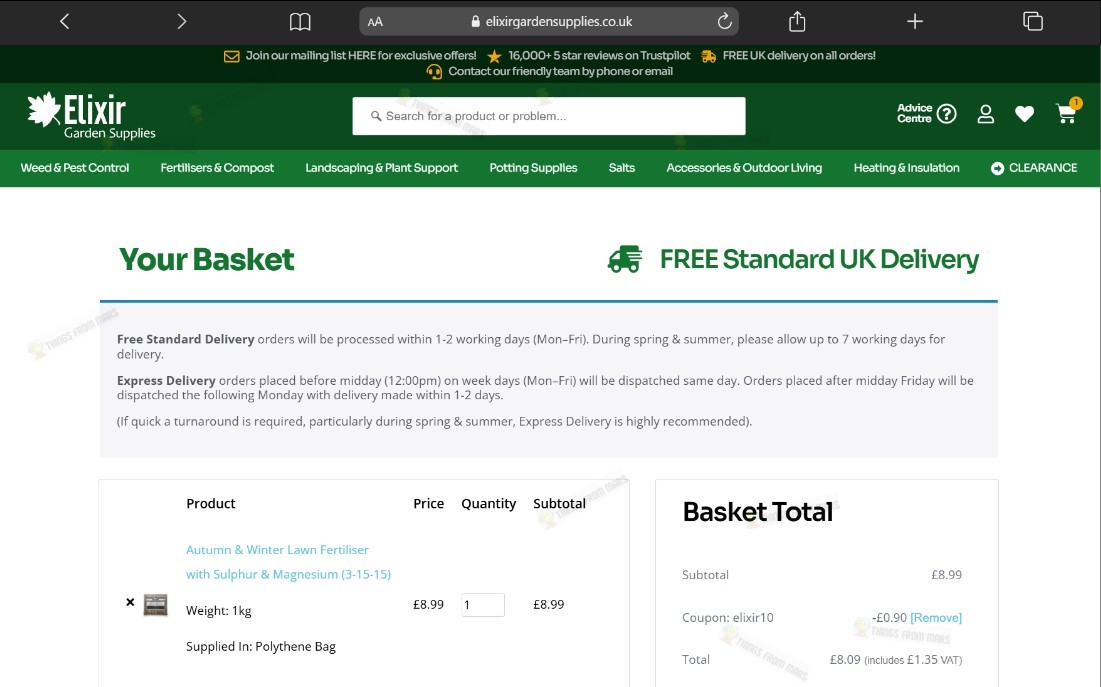This screenshot has width=1101, height=687.
Task: Click the Your Basket heading
Action: (206, 259)
